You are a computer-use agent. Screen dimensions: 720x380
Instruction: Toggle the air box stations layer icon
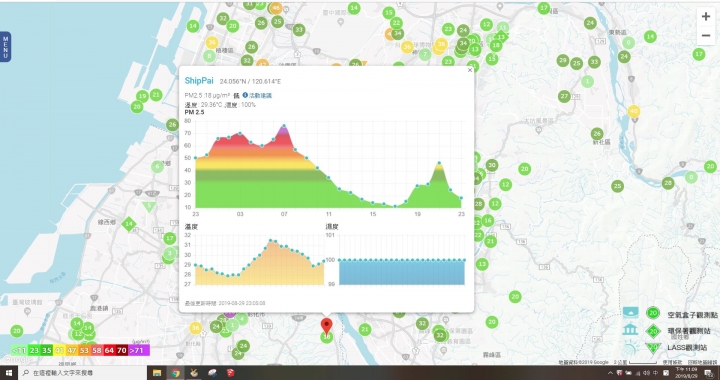click(630, 313)
